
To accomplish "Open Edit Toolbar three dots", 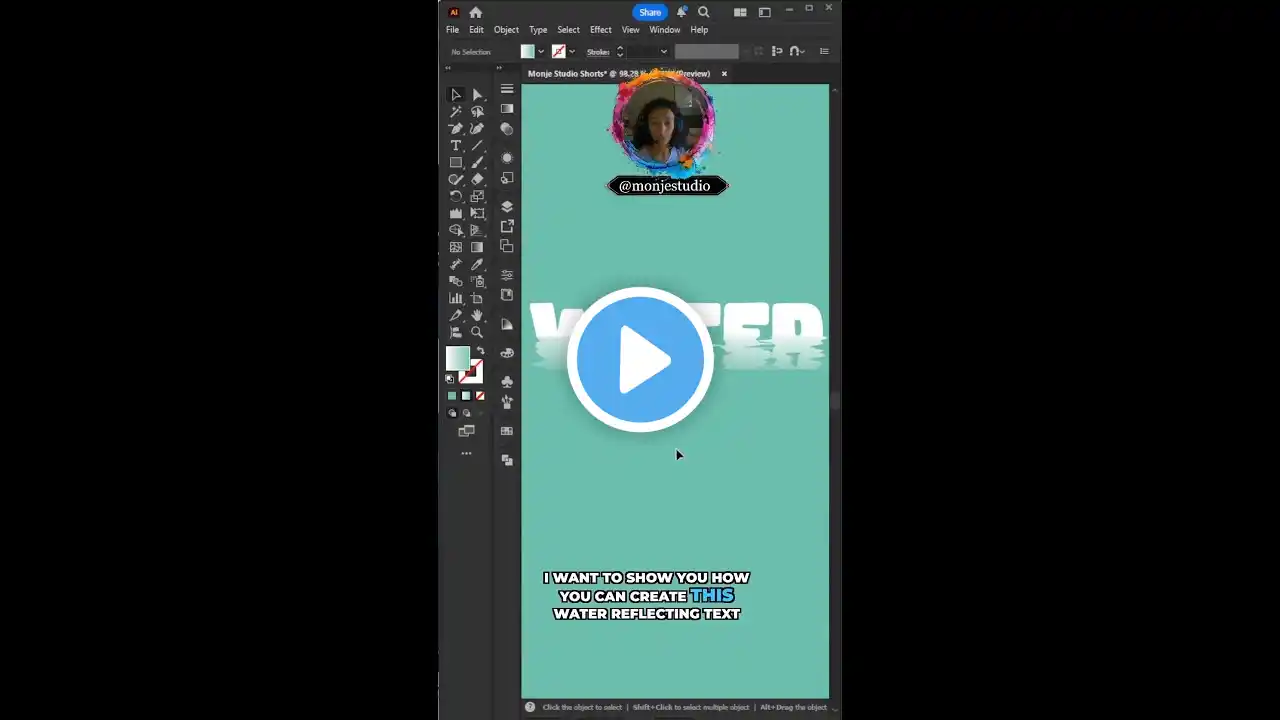I will (466, 453).
